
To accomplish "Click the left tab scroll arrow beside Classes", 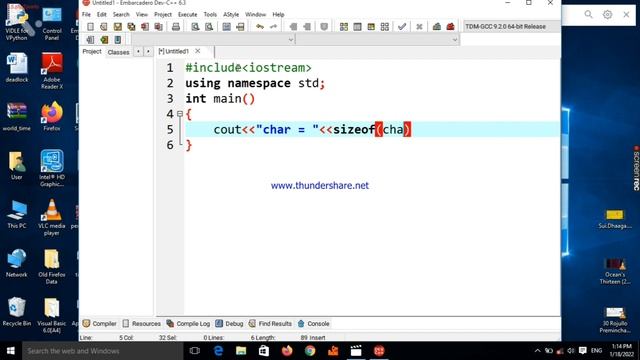I will click(x=138, y=51).
